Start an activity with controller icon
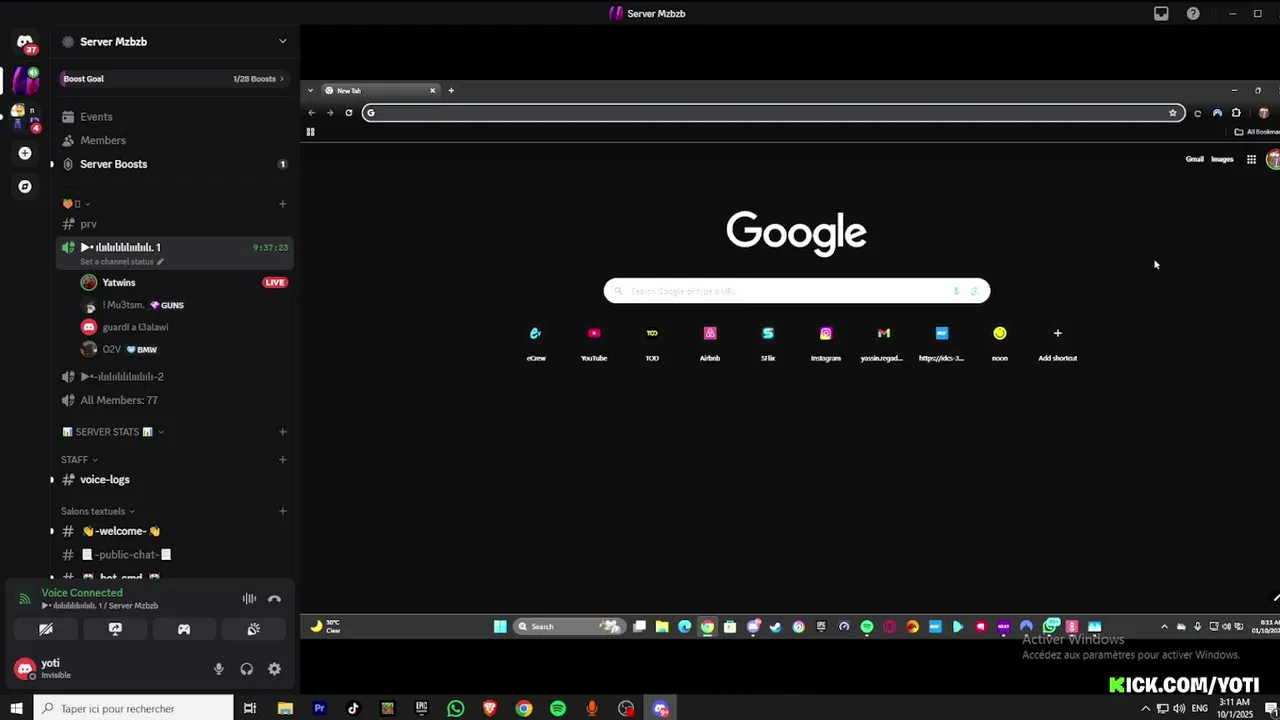 [x=184, y=629]
